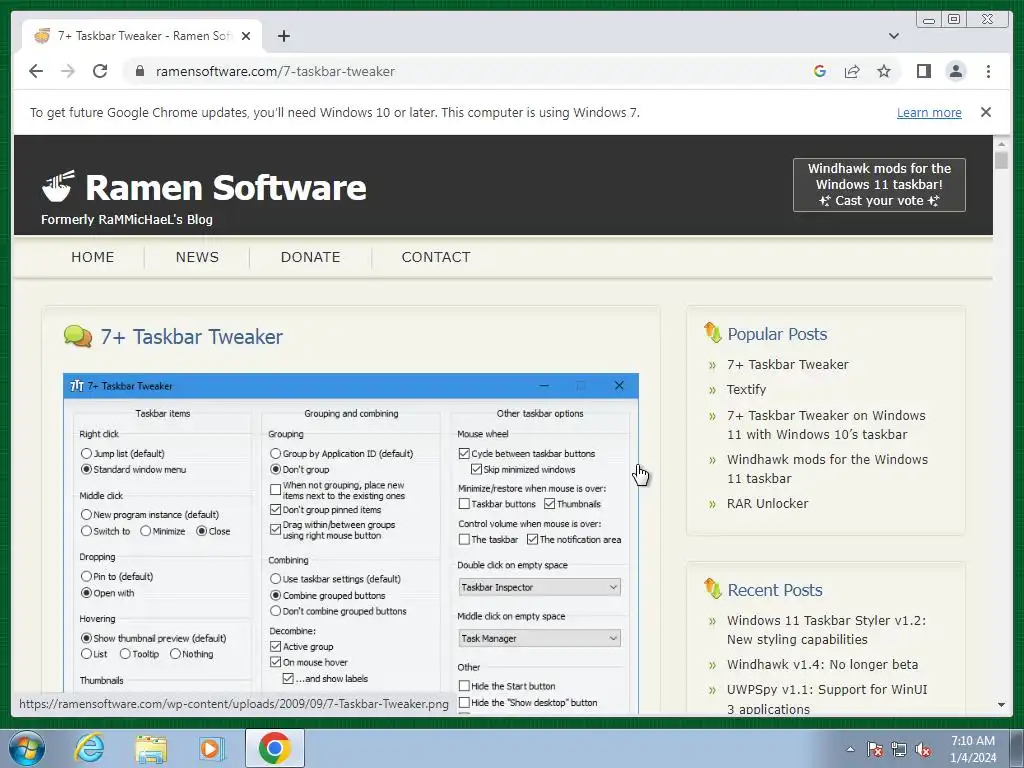Select the 7+ Taskbar Tweaker browser tab
Image resolution: width=1024 pixels, height=768 pixels.
pyautogui.click(x=143, y=36)
